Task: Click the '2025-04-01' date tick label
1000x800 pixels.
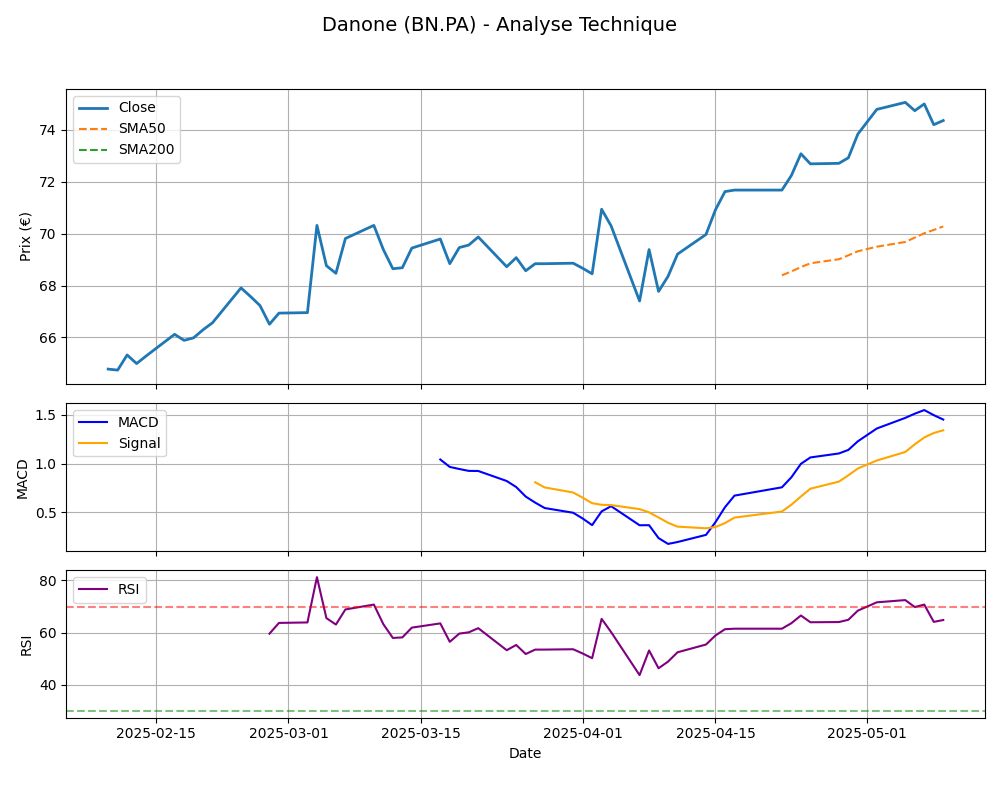Action: tap(582, 734)
